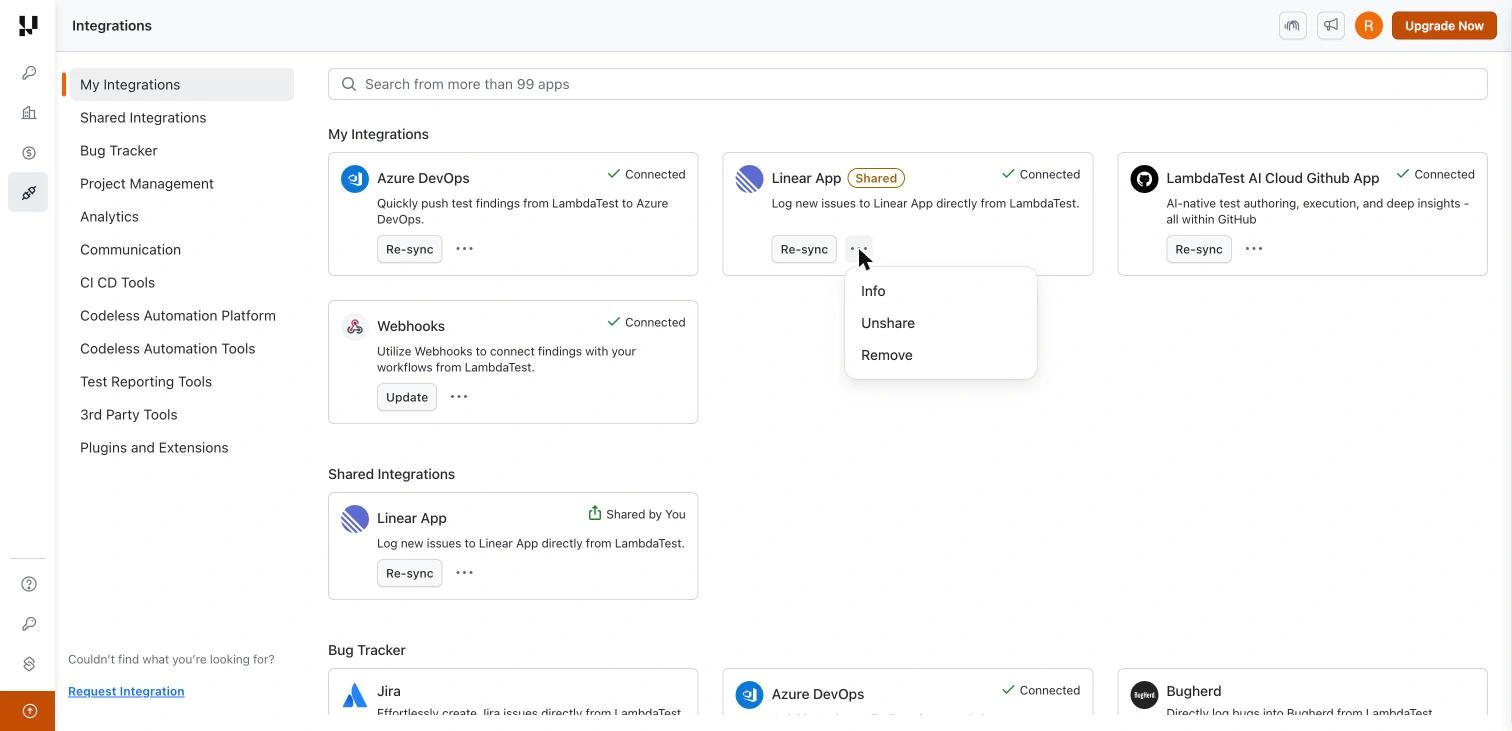Open the Project Management category
Screen dimensions: 1512x731
point(147,184)
